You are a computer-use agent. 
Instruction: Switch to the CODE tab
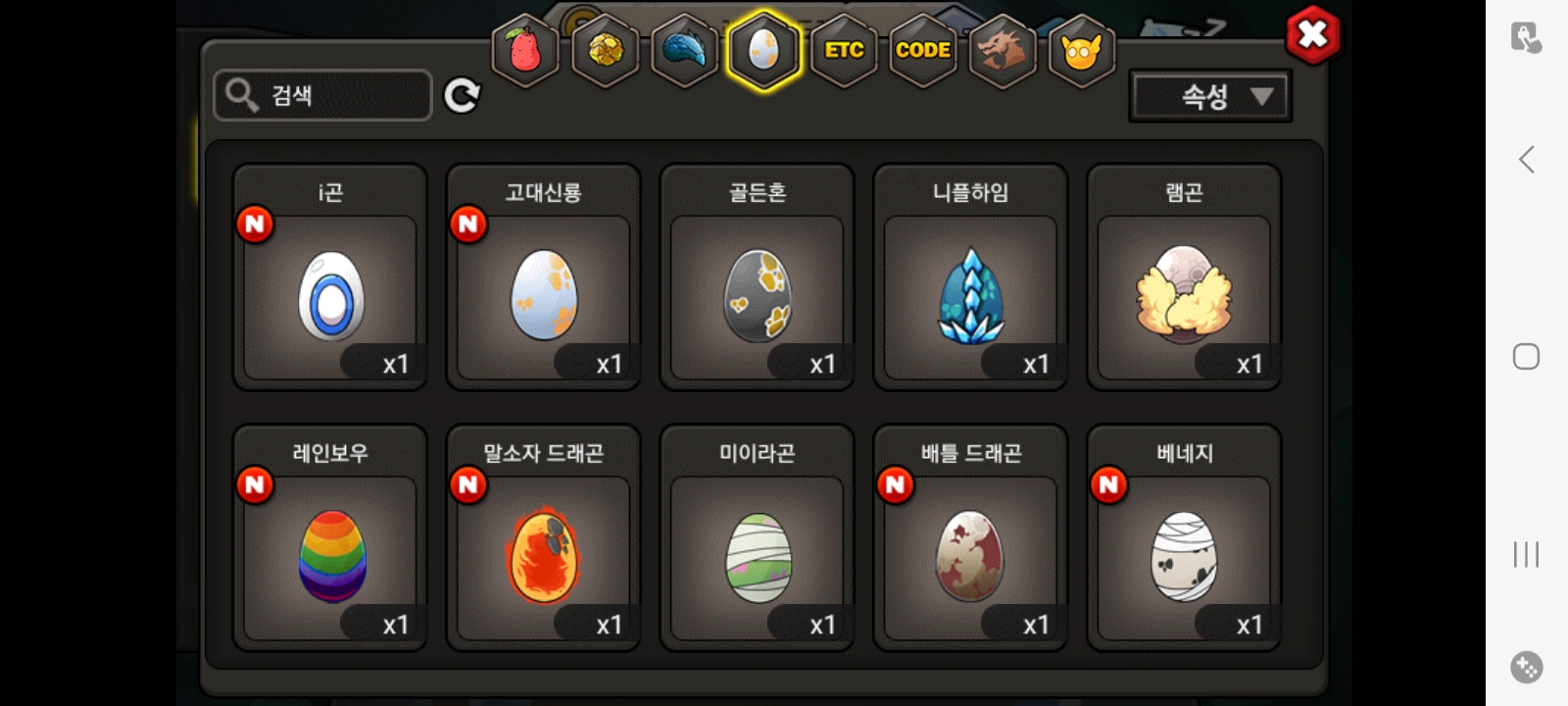(x=923, y=50)
